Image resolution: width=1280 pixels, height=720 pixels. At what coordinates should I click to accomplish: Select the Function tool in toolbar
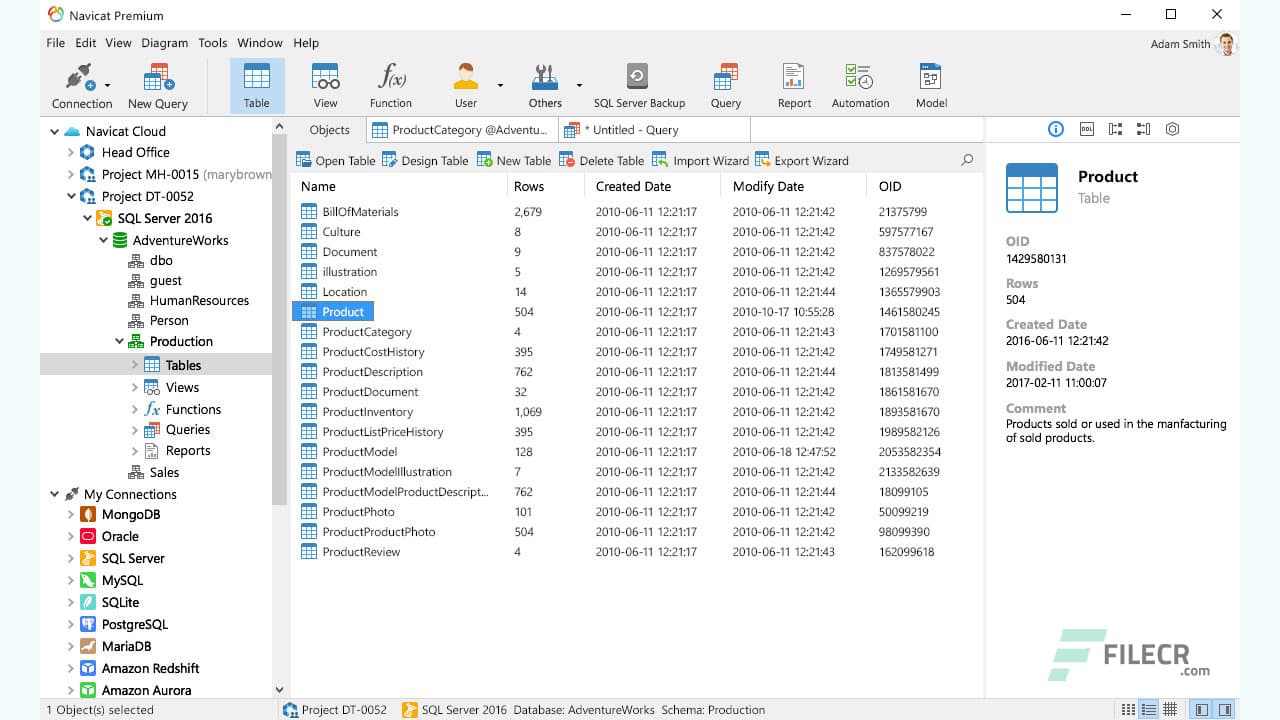click(391, 84)
